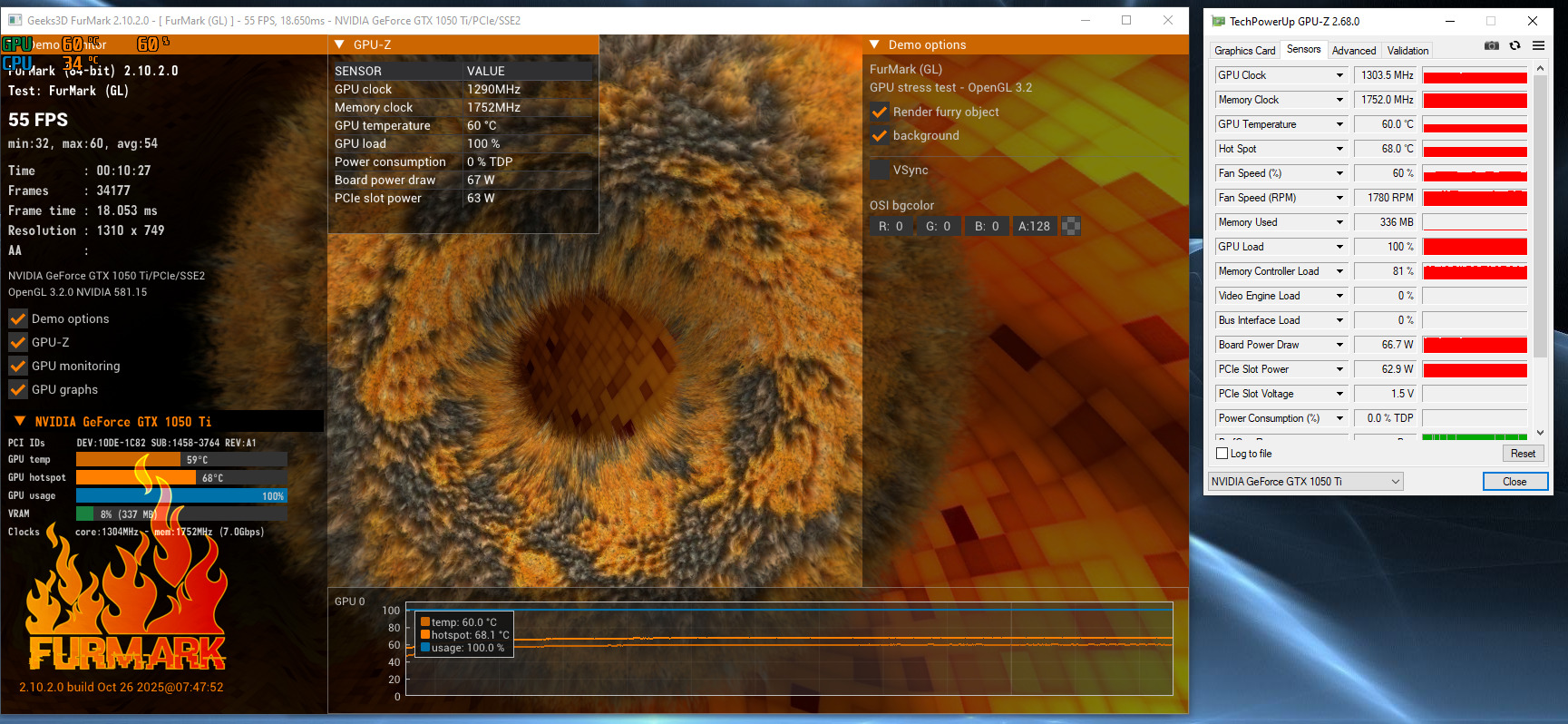The width and height of the screenshot is (1568, 724).
Task: Click the GPU-Z refresh arrows icon
Action: (1514, 45)
